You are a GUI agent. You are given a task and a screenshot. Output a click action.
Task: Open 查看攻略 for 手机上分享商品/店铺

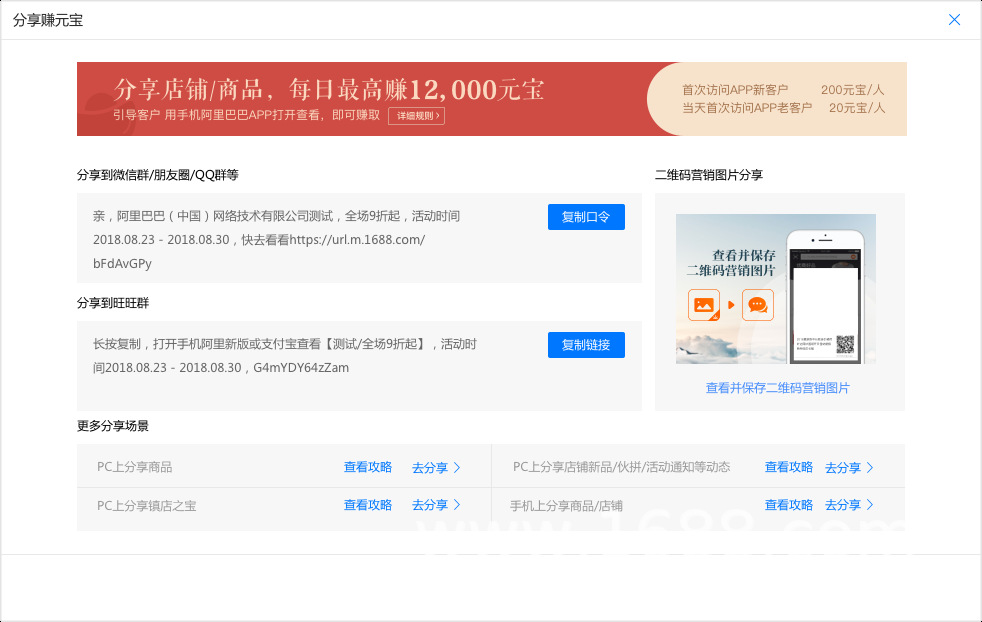[788, 505]
